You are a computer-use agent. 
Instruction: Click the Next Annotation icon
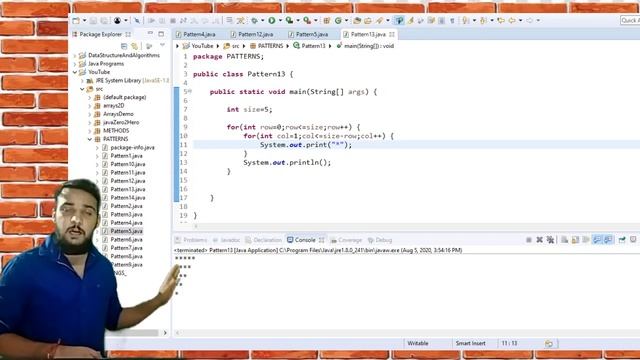pos(465,20)
